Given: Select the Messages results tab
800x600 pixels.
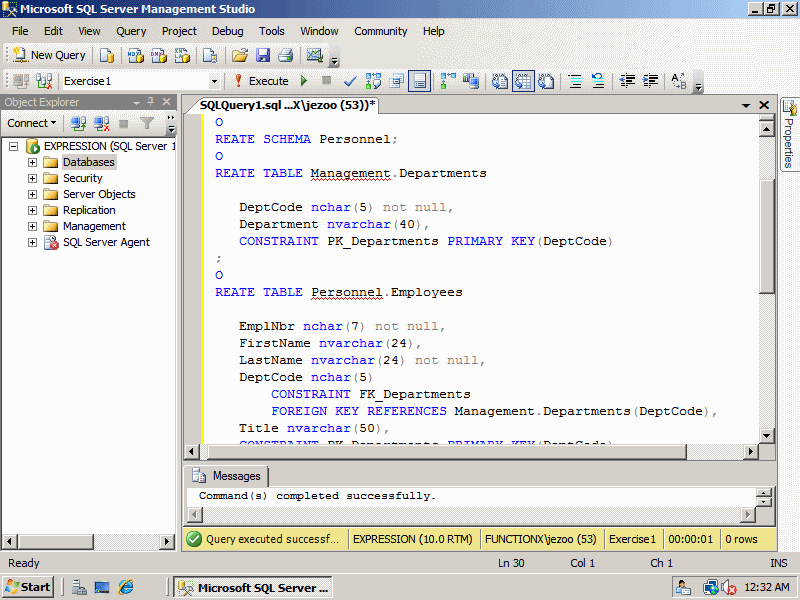Looking at the screenshot, I should click(228, 476).
